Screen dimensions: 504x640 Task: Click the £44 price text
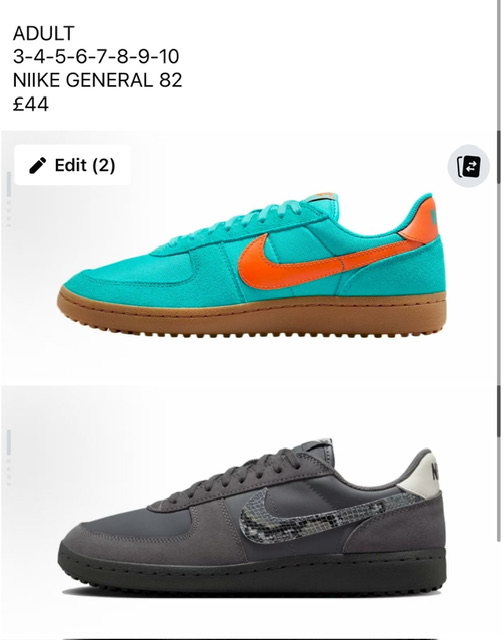(31, 104)
